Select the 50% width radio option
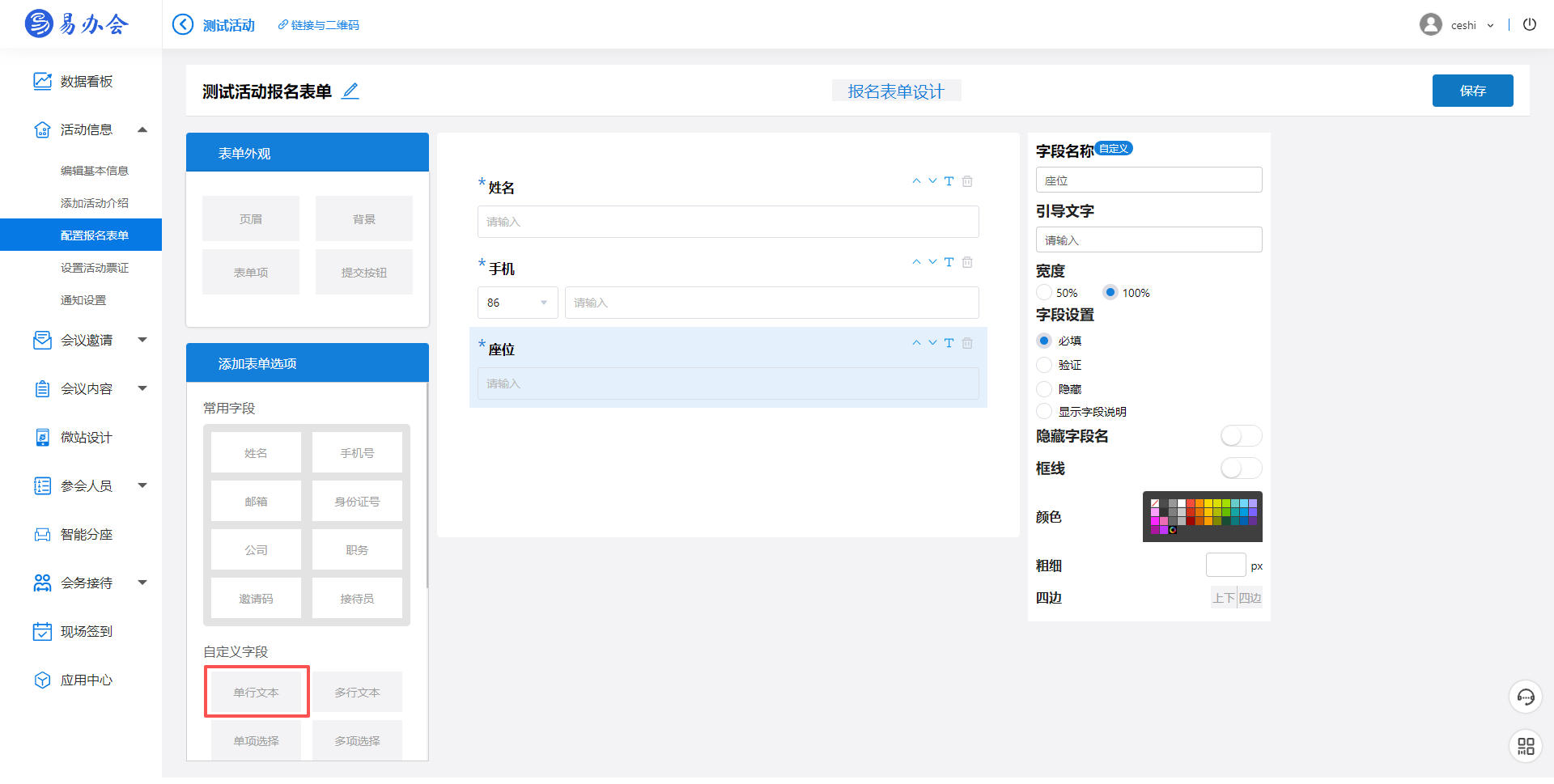 click(1044, 293)
